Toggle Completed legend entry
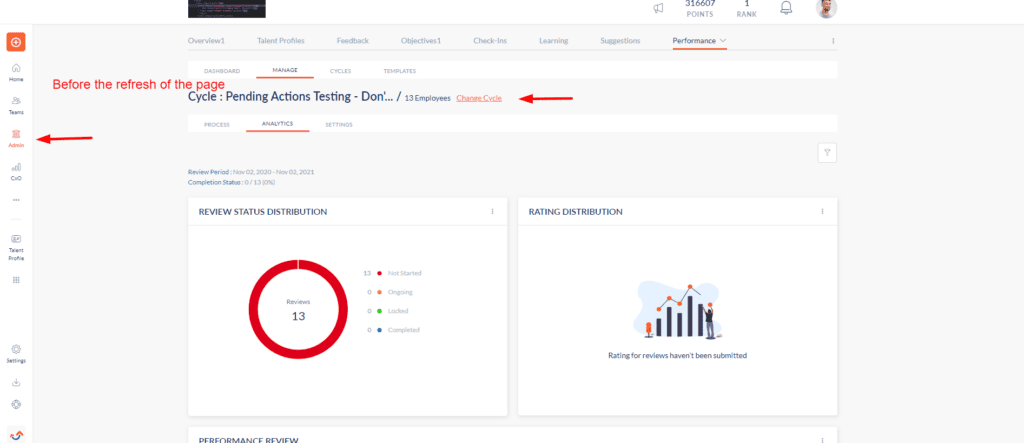The height and width of the screenshot is (443, 1024). point(393,330)
